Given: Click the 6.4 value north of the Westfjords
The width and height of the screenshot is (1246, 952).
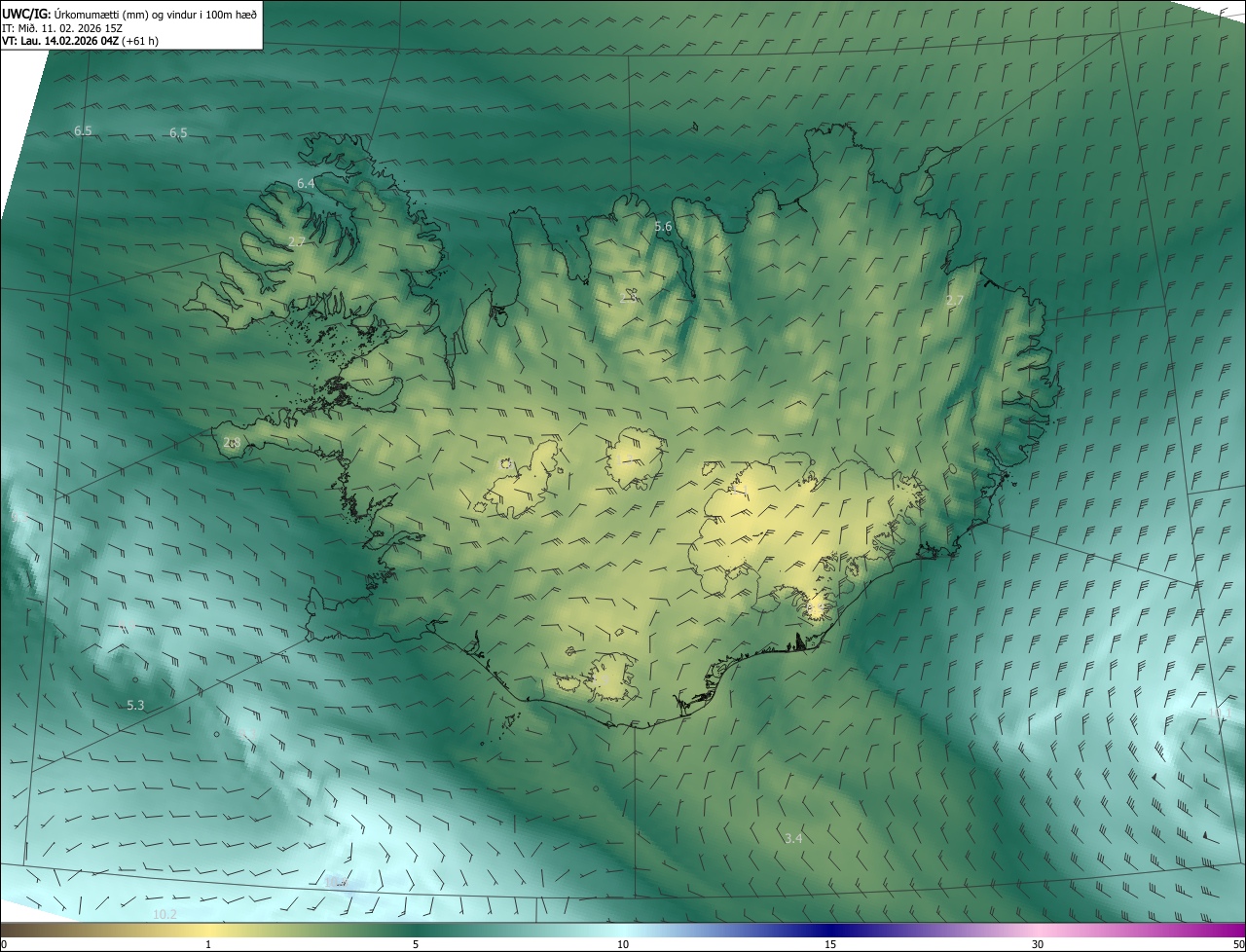Looking at the screenshot, I should pyautogui.click(x=306, y=183).
